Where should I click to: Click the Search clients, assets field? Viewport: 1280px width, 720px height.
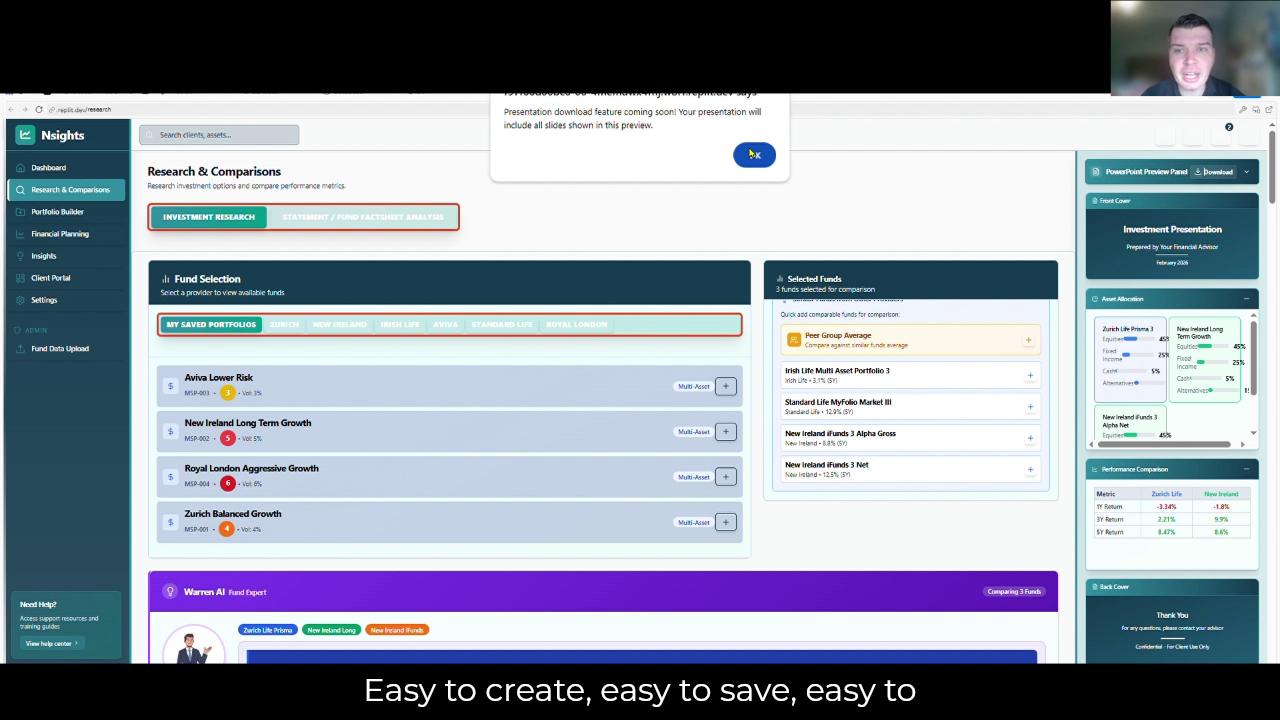(219, 135)
